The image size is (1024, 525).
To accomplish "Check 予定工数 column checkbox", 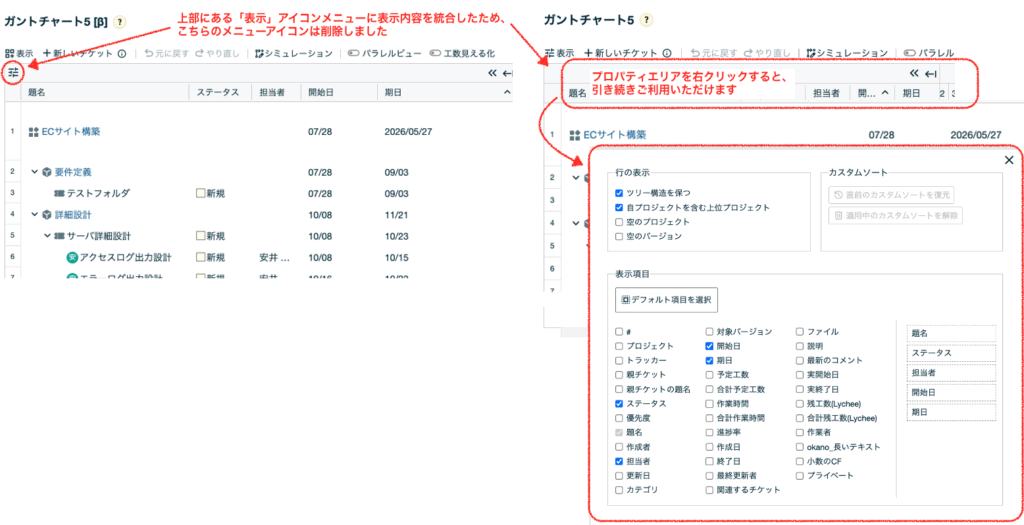I will pos(709,375).
